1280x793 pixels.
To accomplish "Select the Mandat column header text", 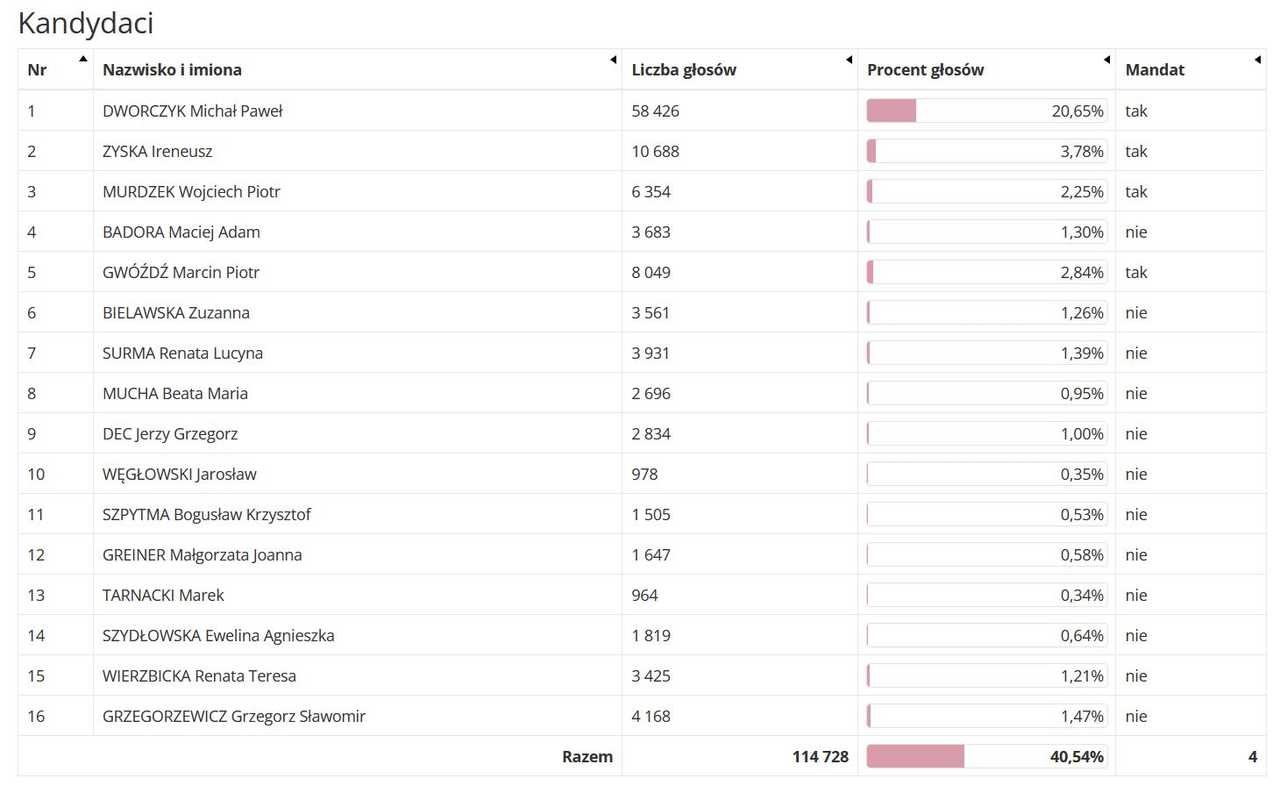I will (1155, 70).
